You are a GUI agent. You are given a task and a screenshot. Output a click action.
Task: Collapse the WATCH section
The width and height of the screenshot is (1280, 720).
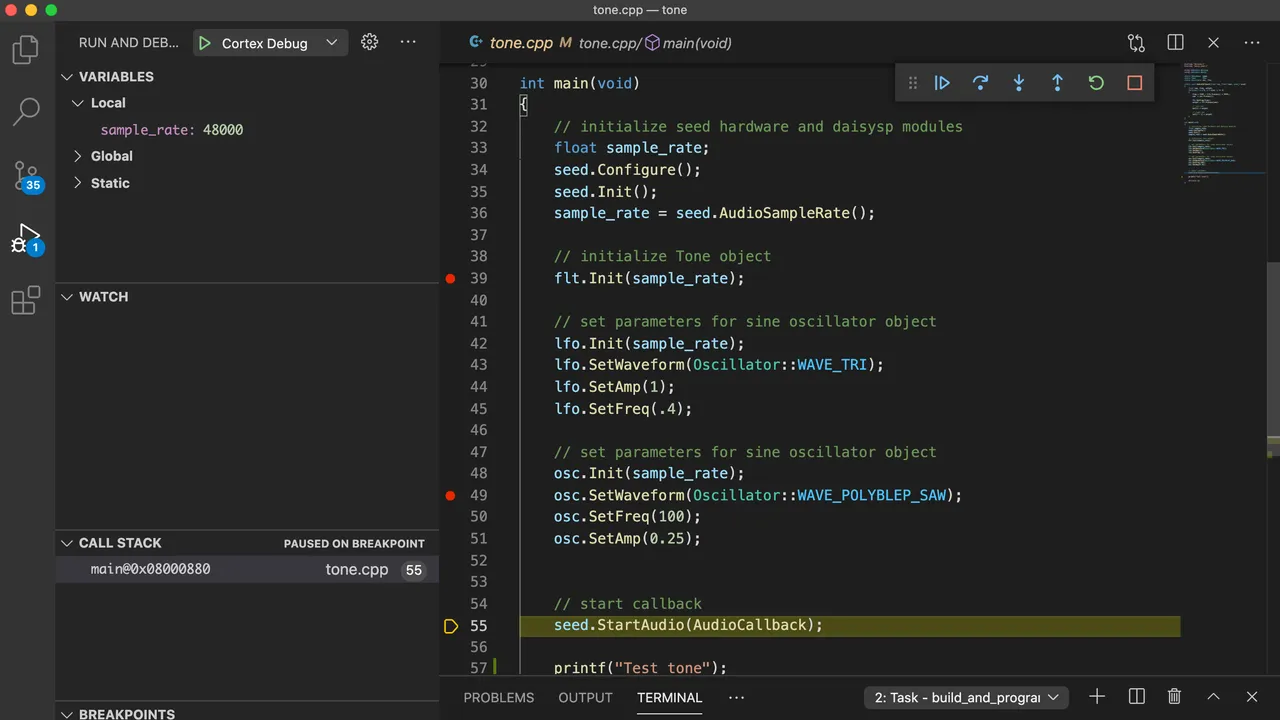pos(67,297)
